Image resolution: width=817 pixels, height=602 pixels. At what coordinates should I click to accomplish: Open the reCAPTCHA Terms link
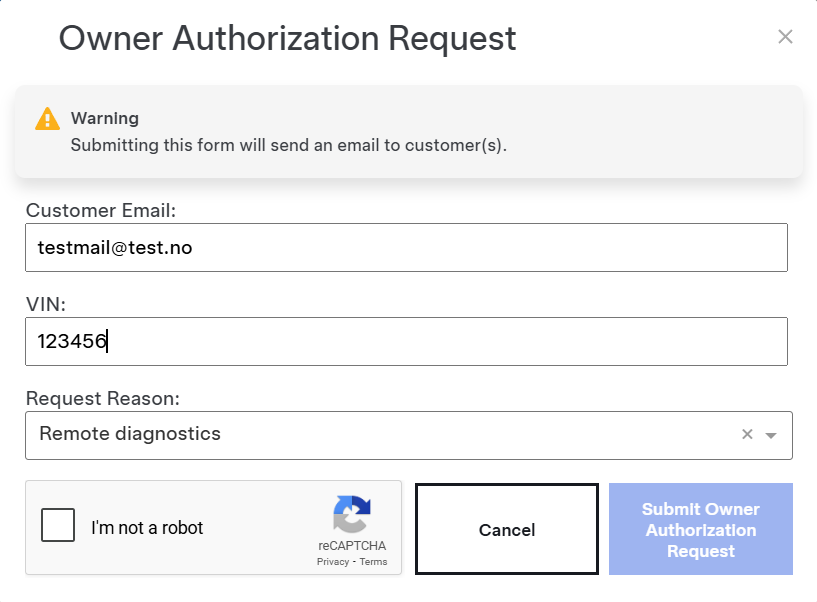[x=373, y=562]
